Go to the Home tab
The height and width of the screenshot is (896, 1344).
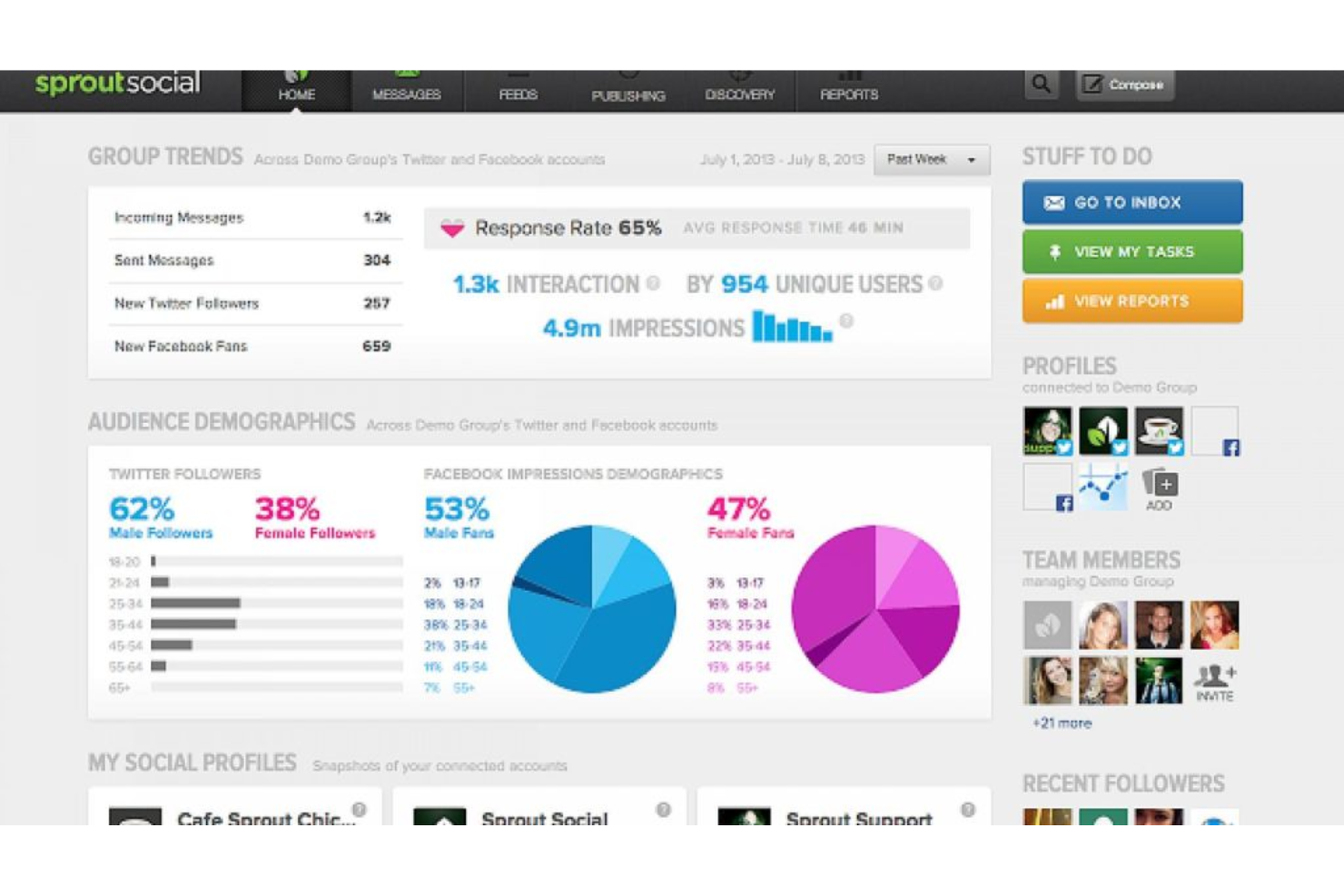[296, 91]
